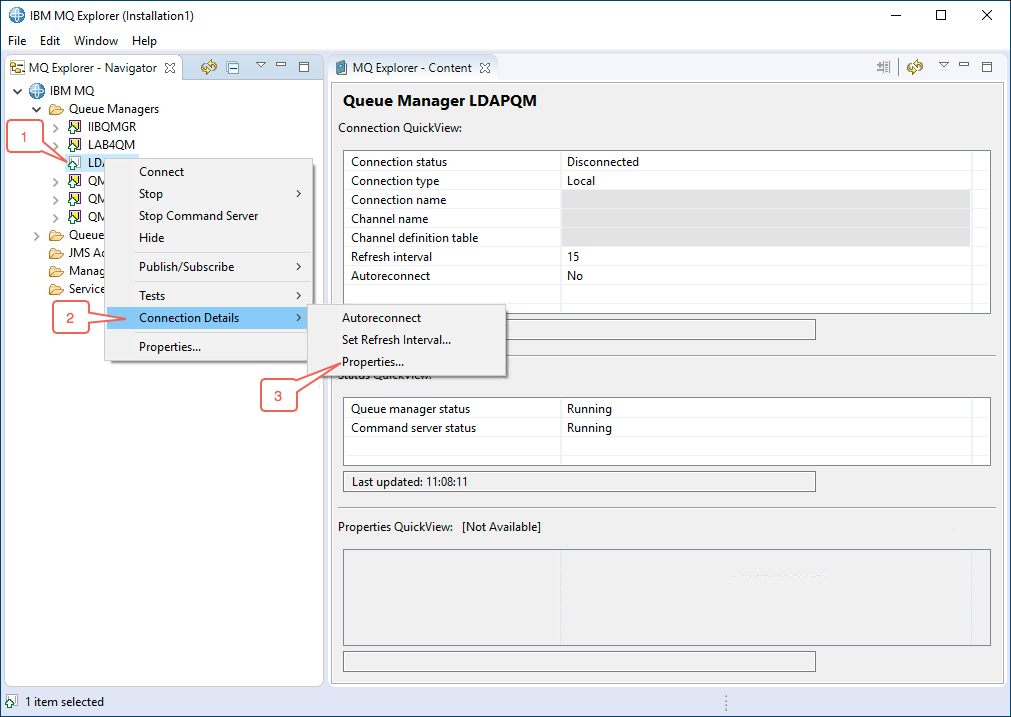Expand the Queue Manager Clusters folder
This screenshot has width=1011, height=717.
point(36,236)
